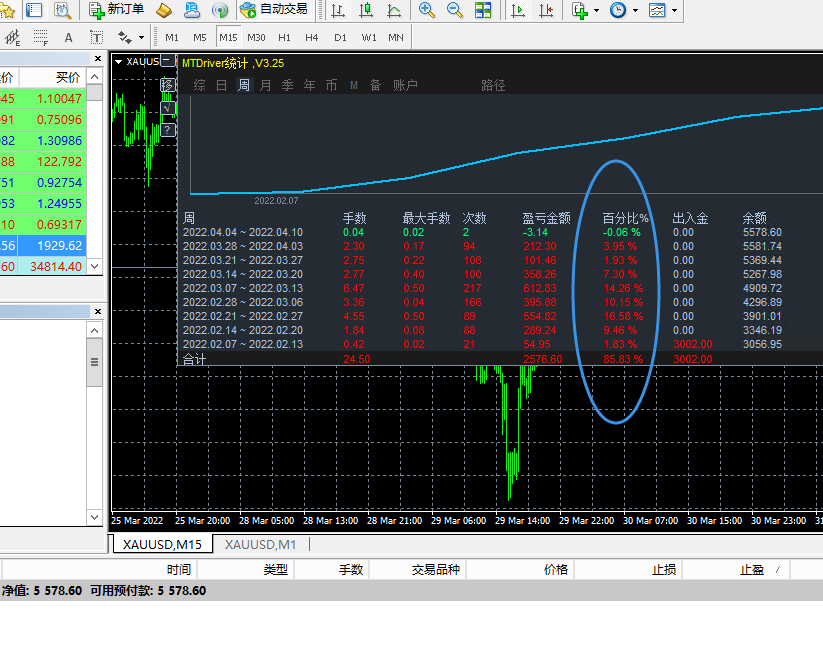
Task: Switch chart to candlestick style
Action: pyautogui.click(x=366, y=10)
